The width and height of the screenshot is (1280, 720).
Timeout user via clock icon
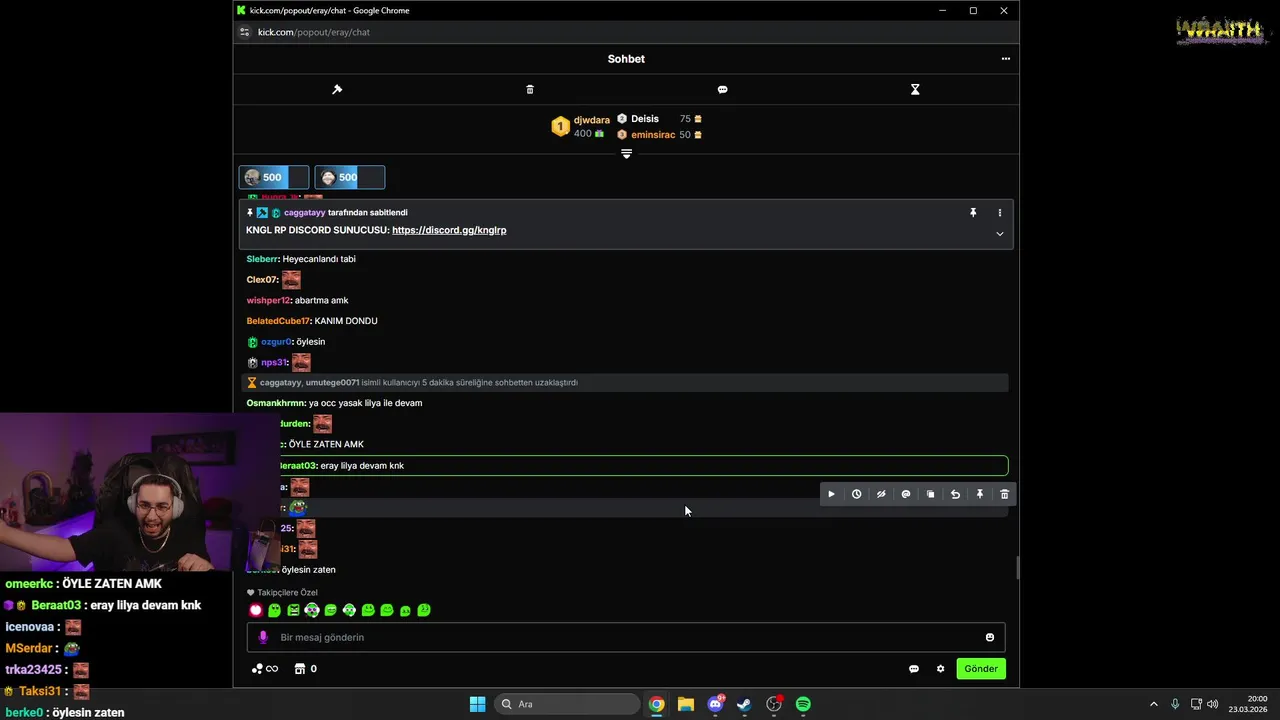tap(856, 494)
